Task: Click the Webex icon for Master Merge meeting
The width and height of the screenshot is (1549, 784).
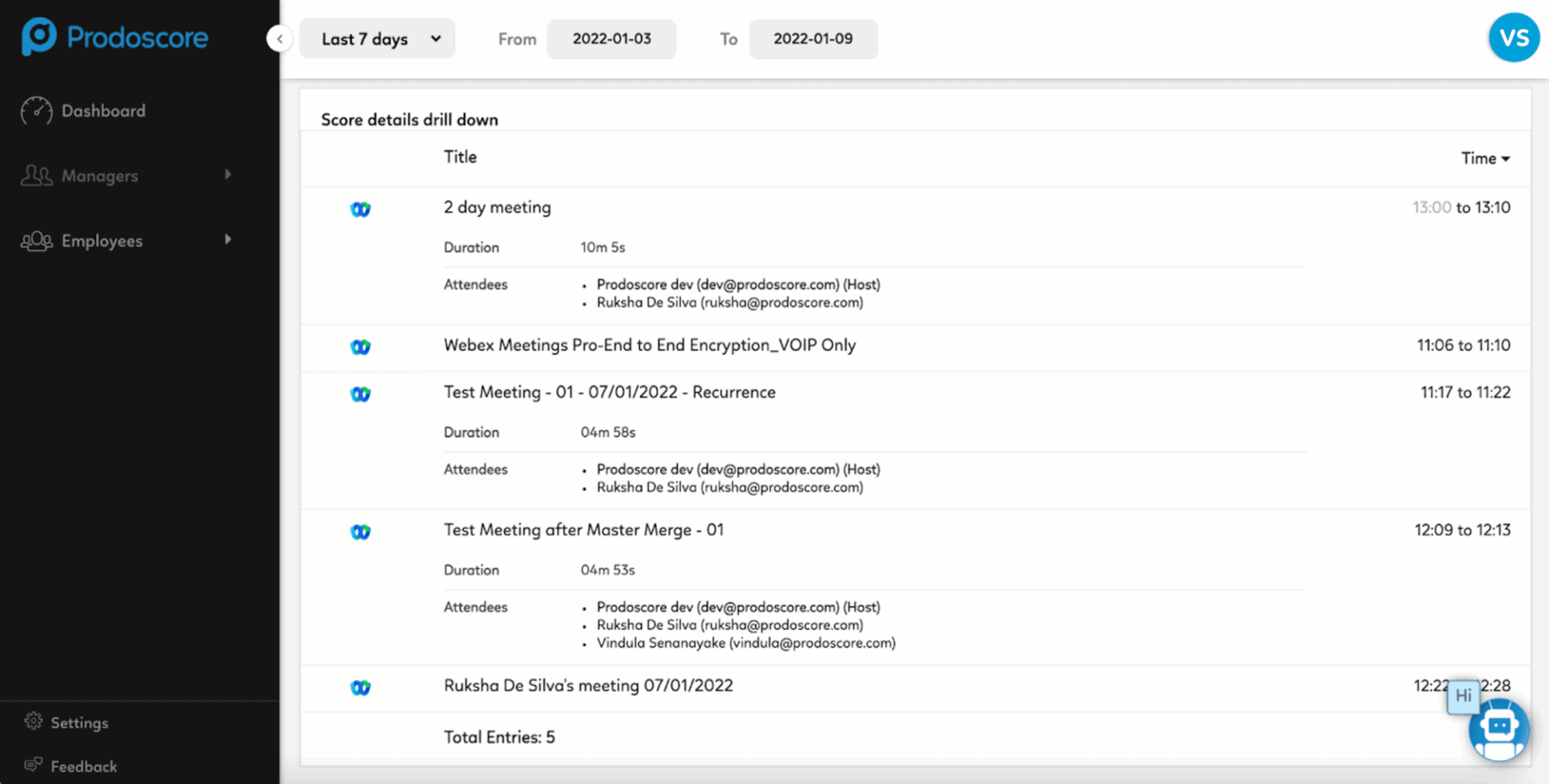Action: (361, 532)
